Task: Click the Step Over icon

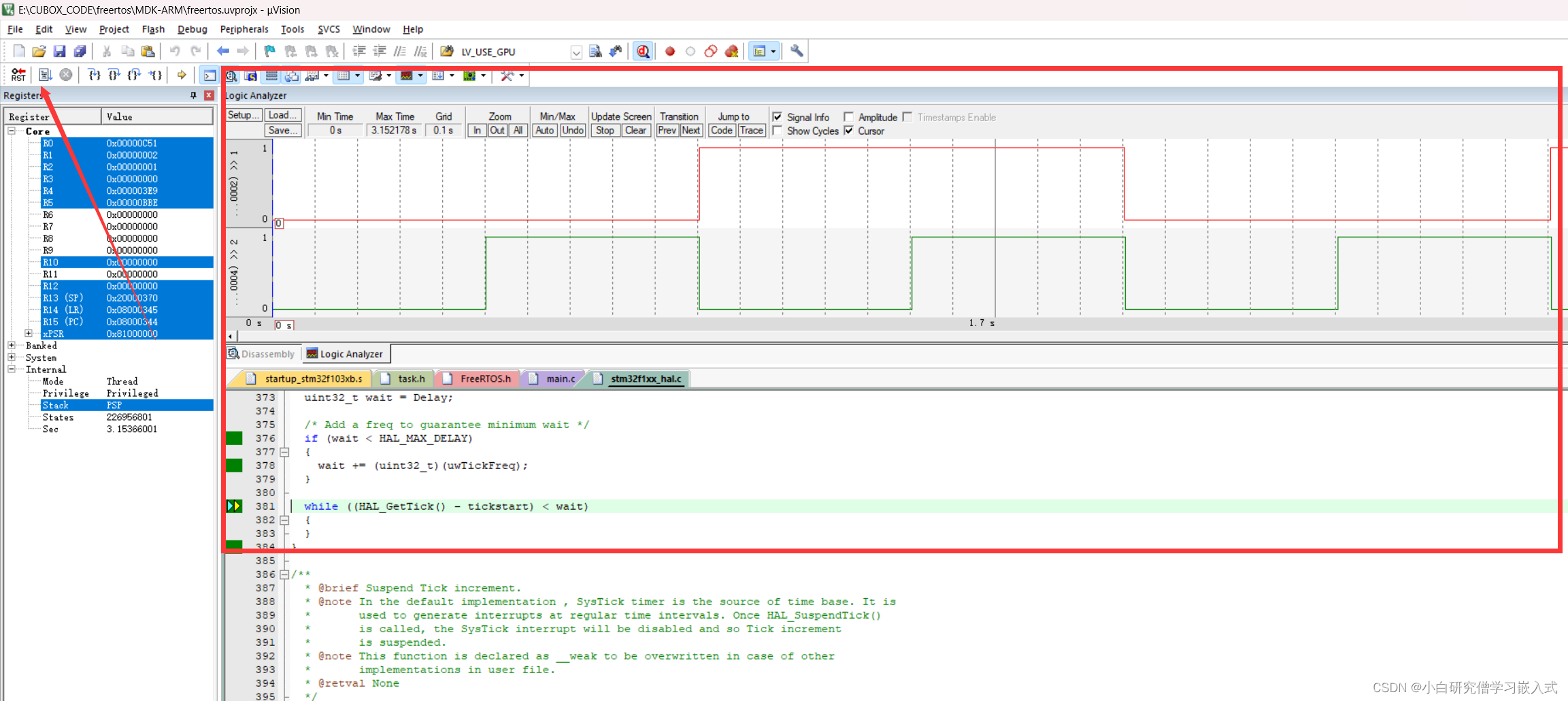Action: pyautogui.click(x=114, y=75)
